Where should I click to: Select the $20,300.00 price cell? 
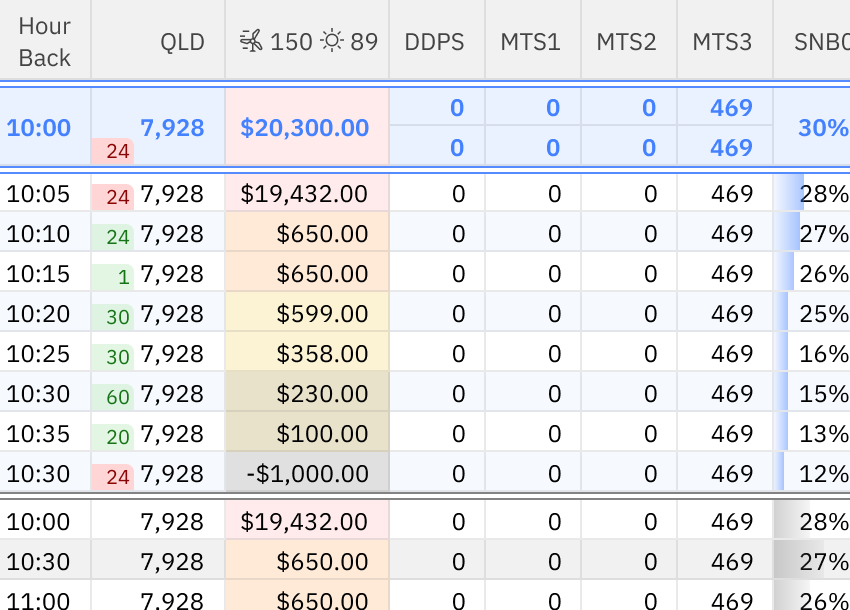click(x=305, y=128)
